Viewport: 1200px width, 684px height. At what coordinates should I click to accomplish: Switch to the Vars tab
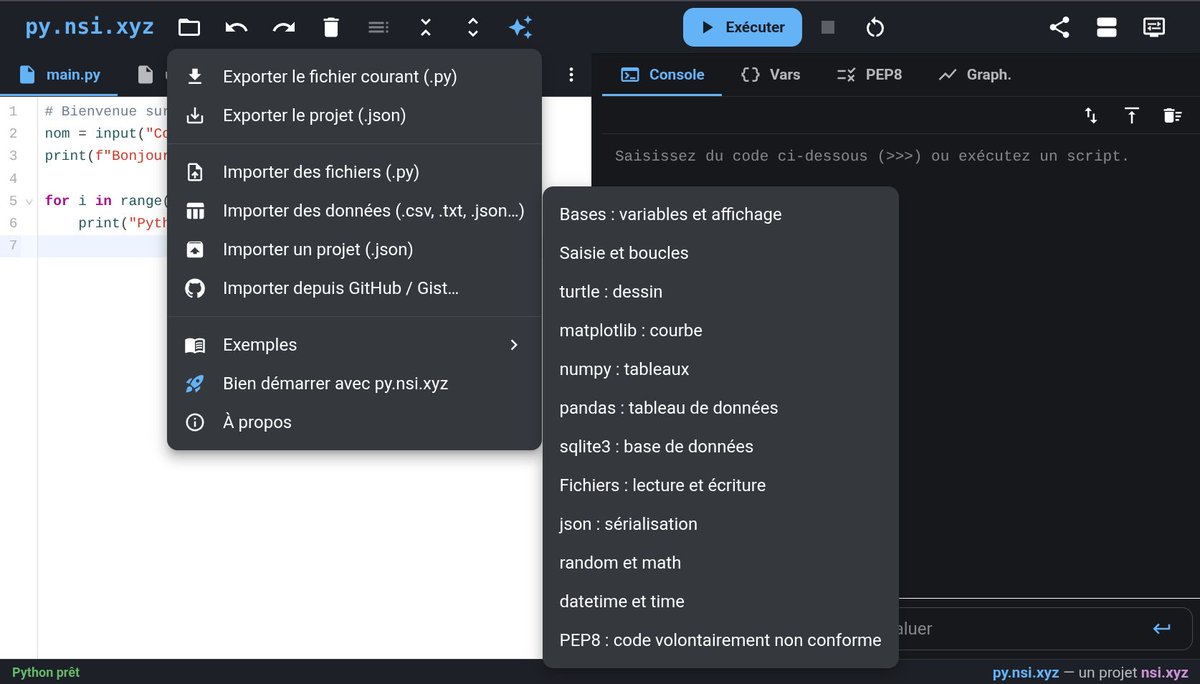[x=770, y=75]
